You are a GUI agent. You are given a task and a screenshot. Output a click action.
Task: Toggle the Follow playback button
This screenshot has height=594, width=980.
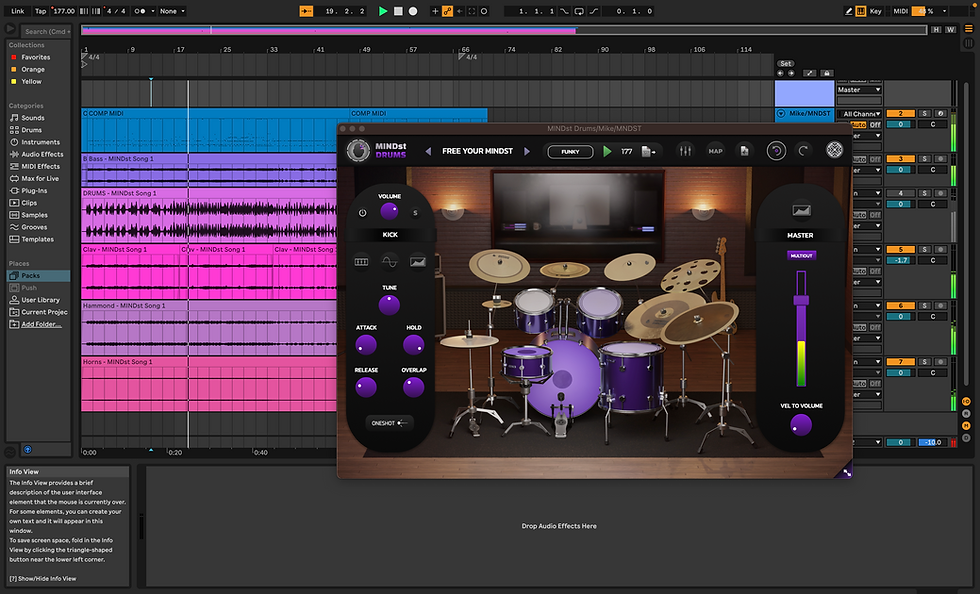coord(306,11)
